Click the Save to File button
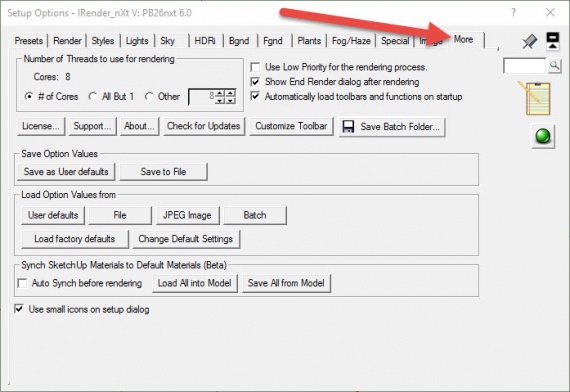 coord(164,172)
